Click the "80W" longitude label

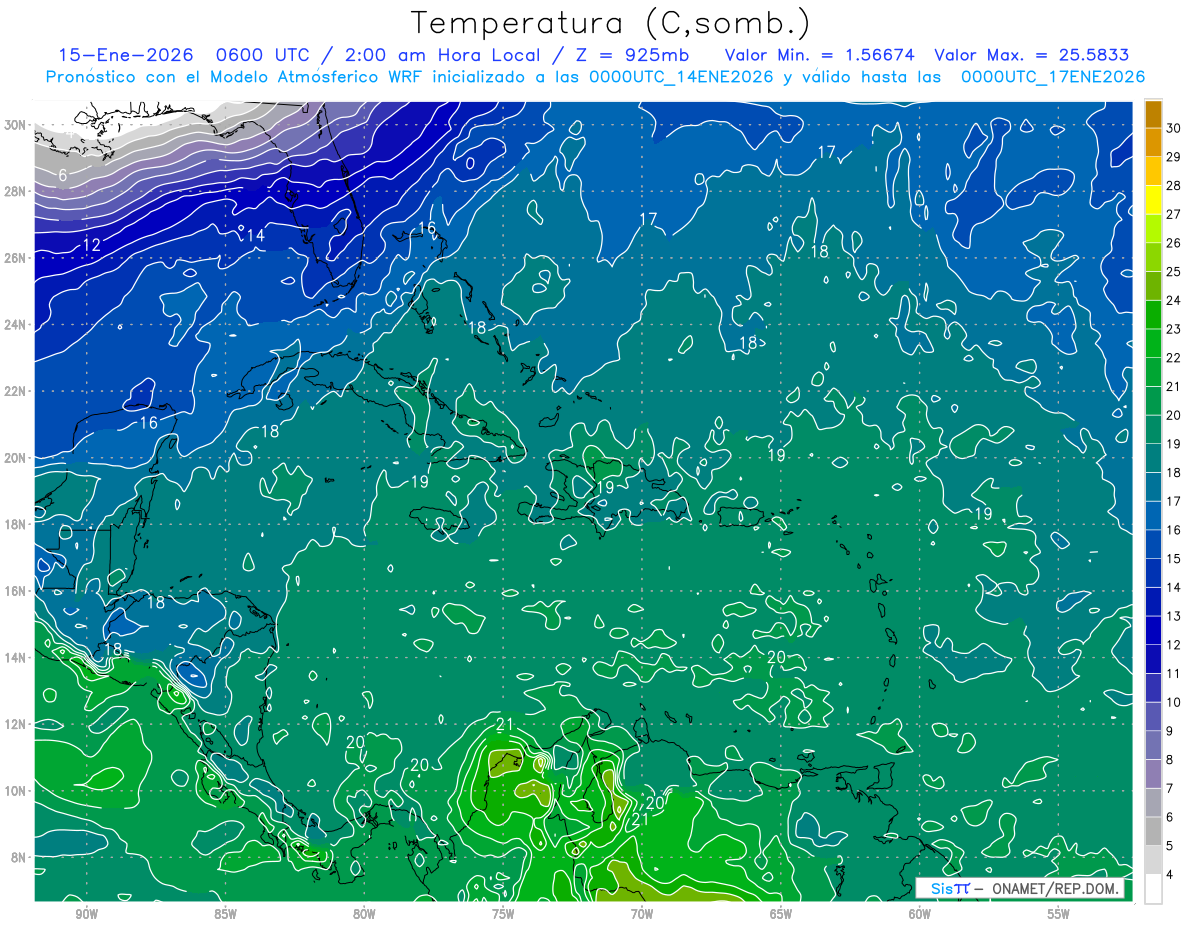coord(364,914)
